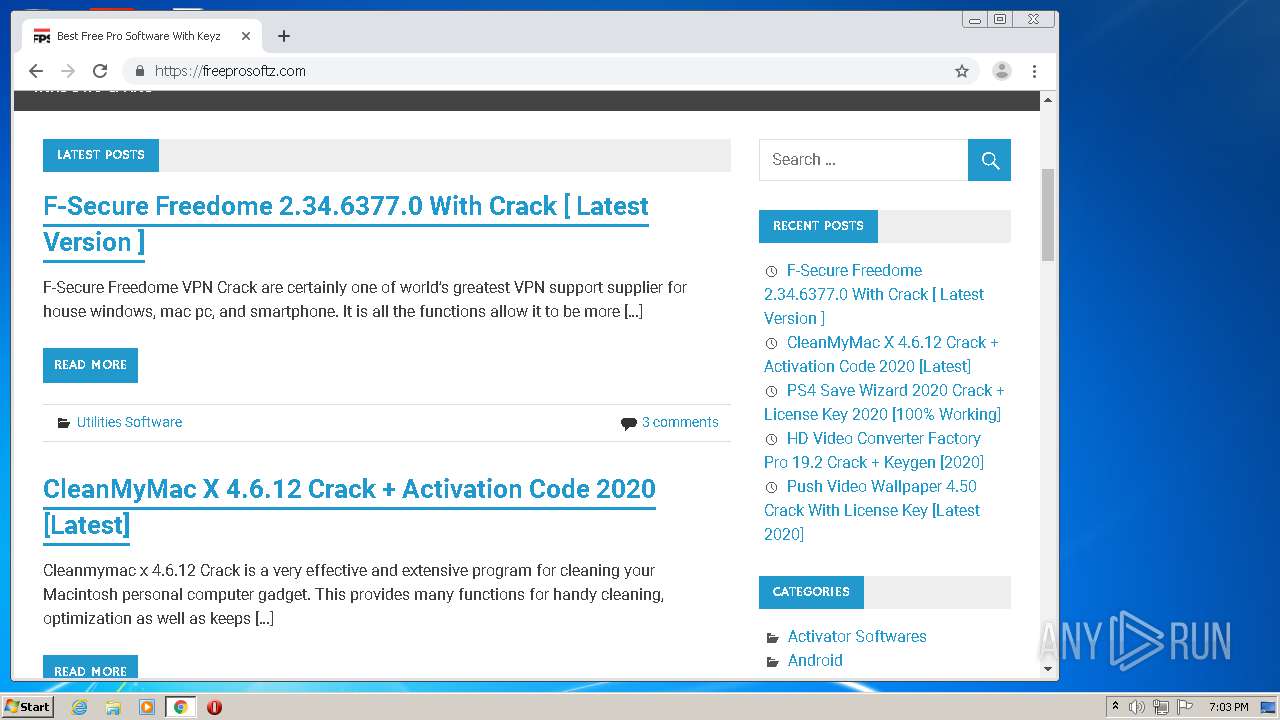
Task: Open the 3 comments link
Action: (x=680, y=422)
